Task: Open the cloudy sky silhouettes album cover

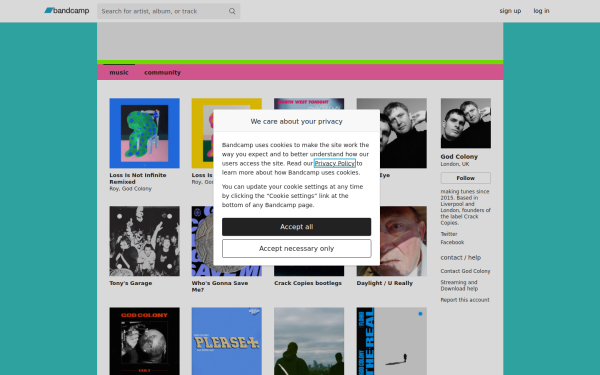Action: click(309, 341)
